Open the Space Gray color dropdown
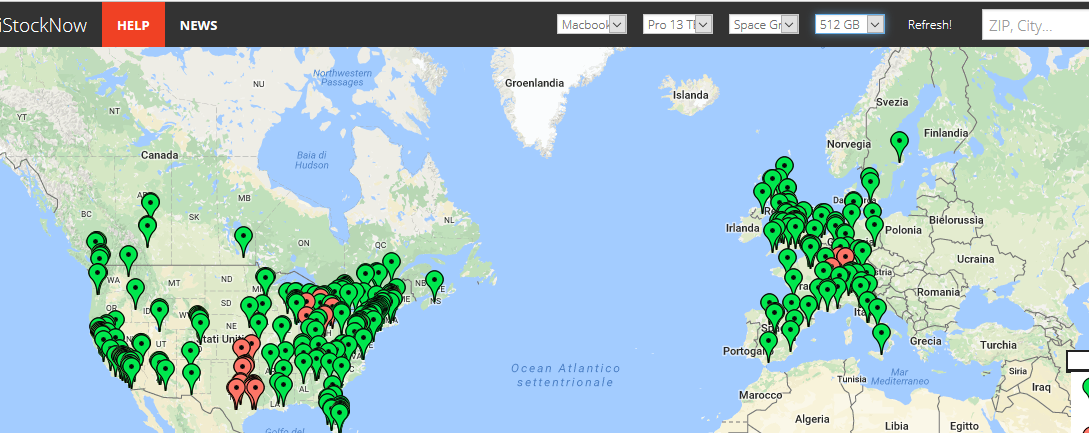 (x=764, y=24)
